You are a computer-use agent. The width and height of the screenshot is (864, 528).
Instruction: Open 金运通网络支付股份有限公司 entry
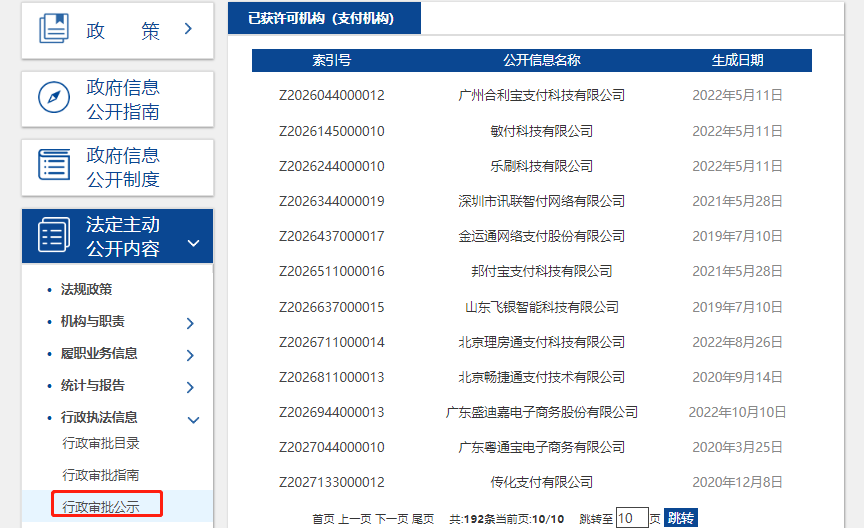coord(542,236)
